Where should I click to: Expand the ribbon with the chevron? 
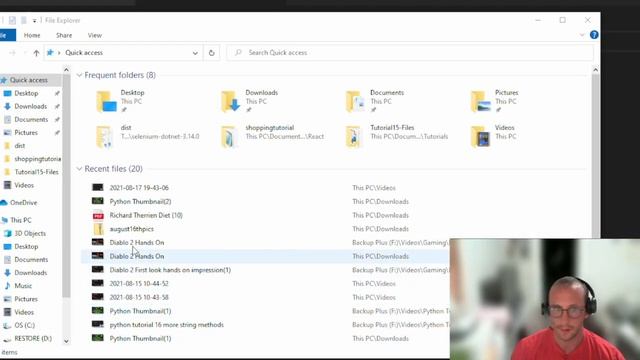click(582, 35)
